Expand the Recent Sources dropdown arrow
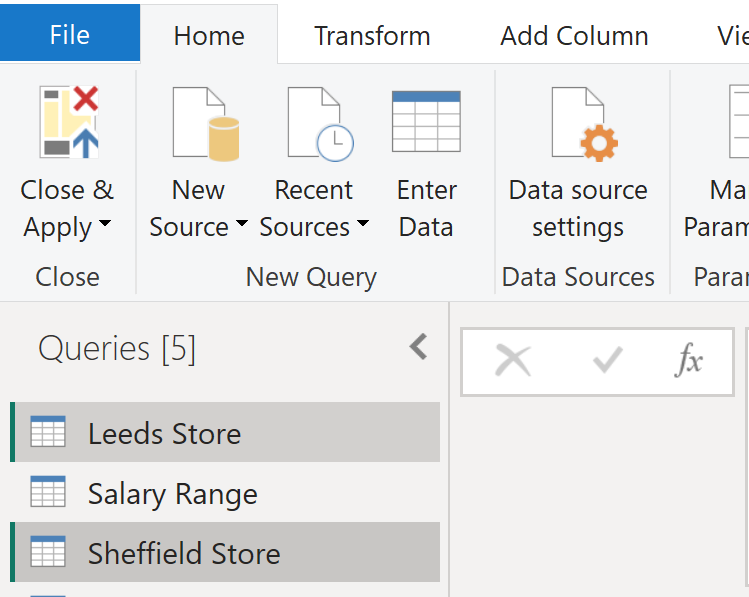Viewport: 749px width, 597px height. (x=362, y=226)
